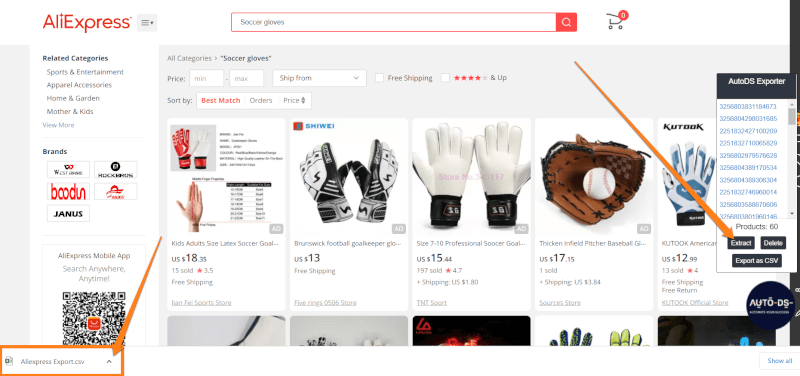
Task: Click the Soccer gloves search field
Action: 393,22
